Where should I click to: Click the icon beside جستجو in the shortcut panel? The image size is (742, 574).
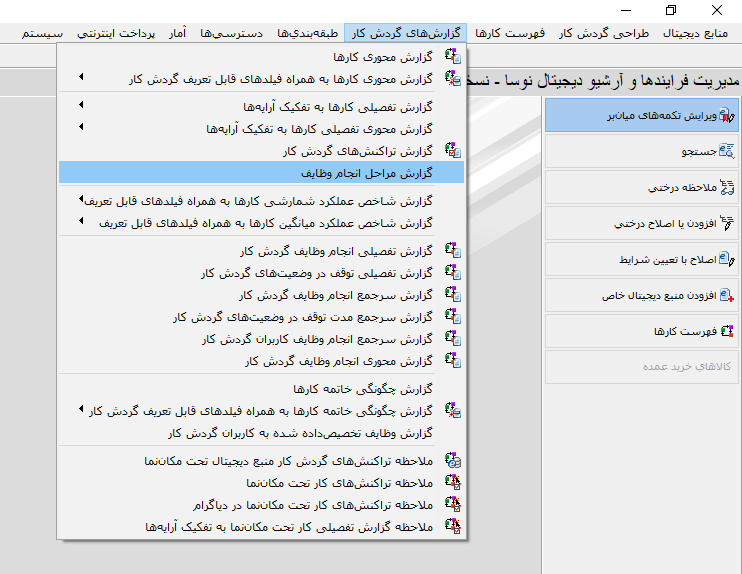pyautogui.click(x=727, y=151)
